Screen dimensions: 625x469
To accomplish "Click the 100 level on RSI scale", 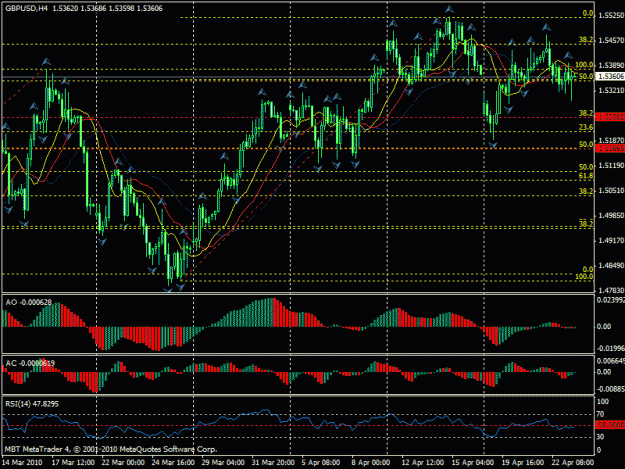I will click(x=603, y=402).
